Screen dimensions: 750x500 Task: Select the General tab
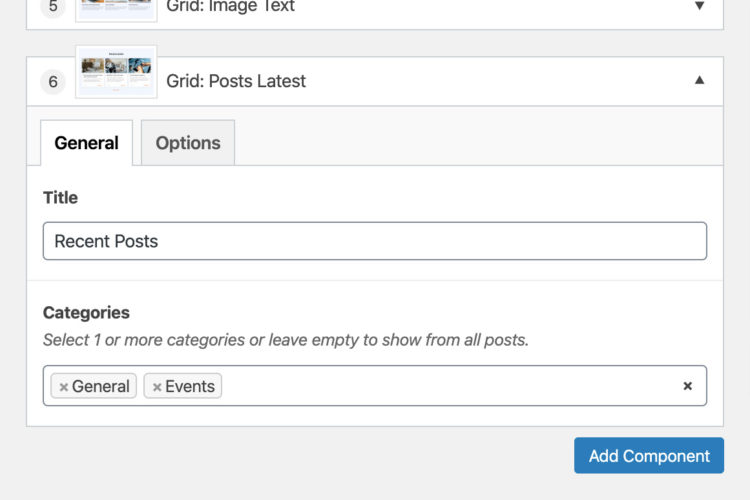(x=86, y=143)
